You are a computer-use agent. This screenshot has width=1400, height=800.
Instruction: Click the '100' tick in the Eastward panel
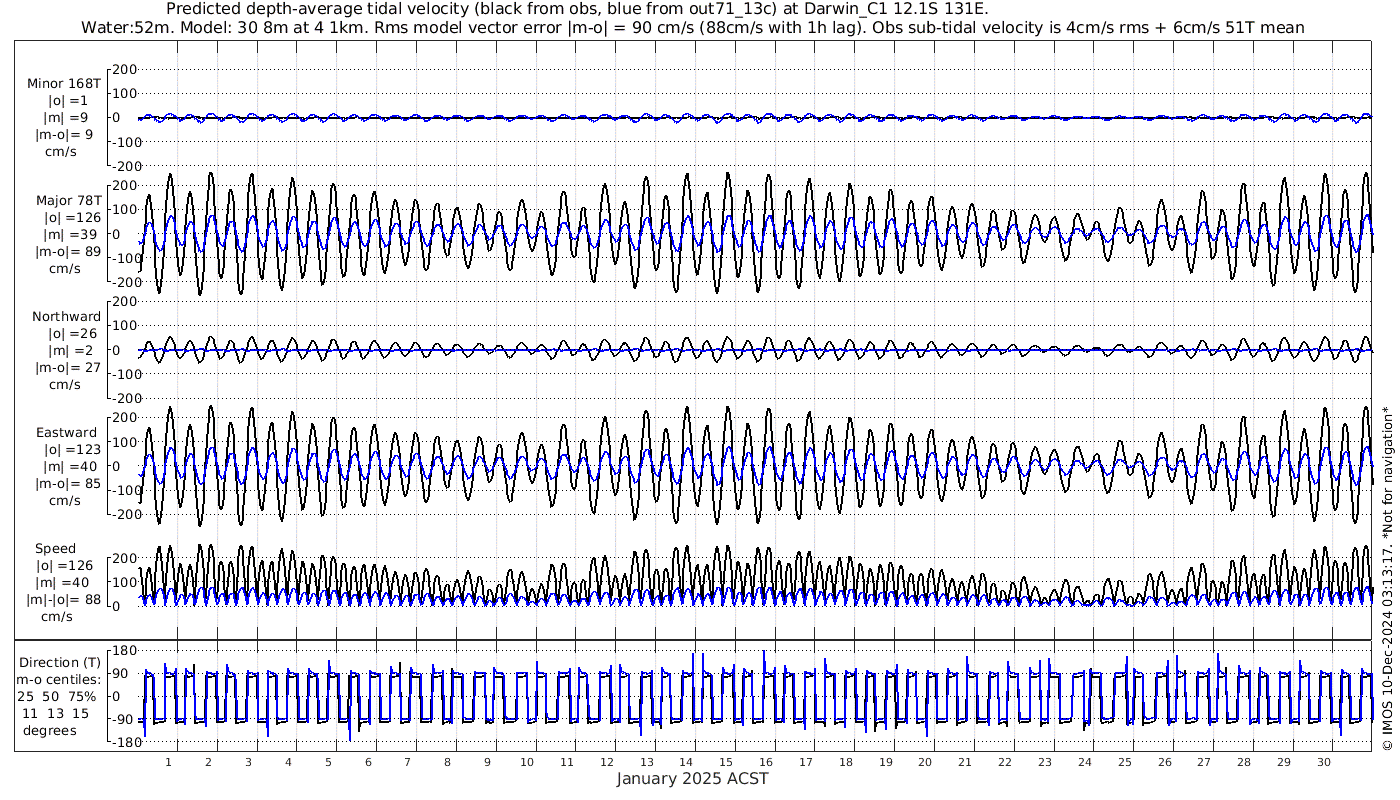click(x=124, y=442)
